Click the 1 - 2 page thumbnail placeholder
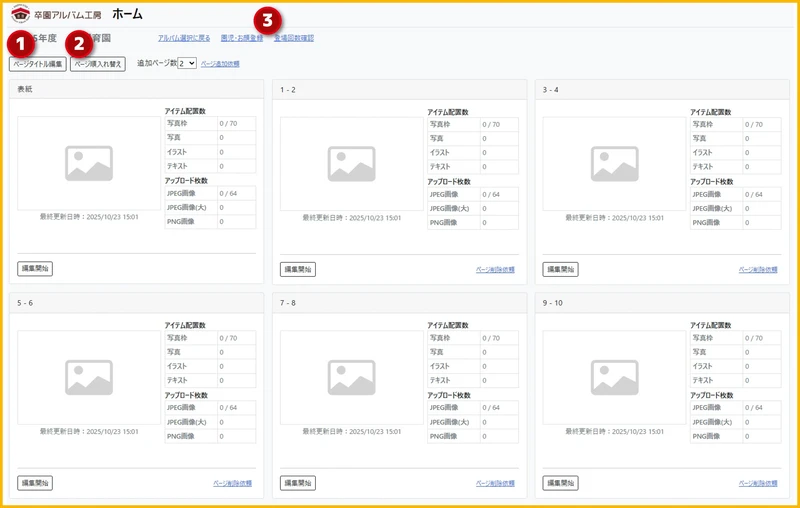Image resolution: width=800 pixels, height=508 pixels. tap(352, 164)
